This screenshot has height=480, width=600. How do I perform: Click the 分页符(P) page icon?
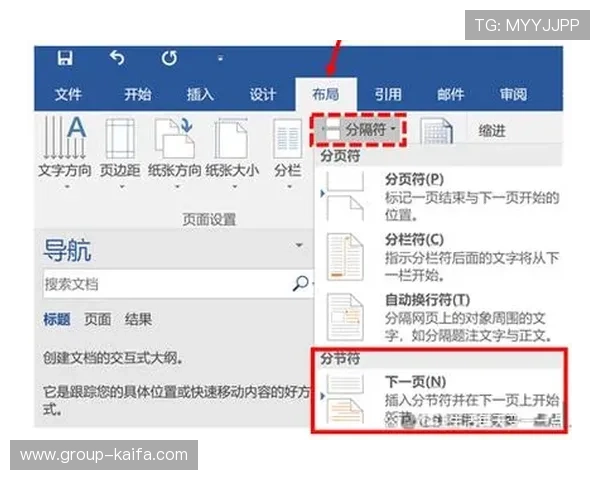345,196
